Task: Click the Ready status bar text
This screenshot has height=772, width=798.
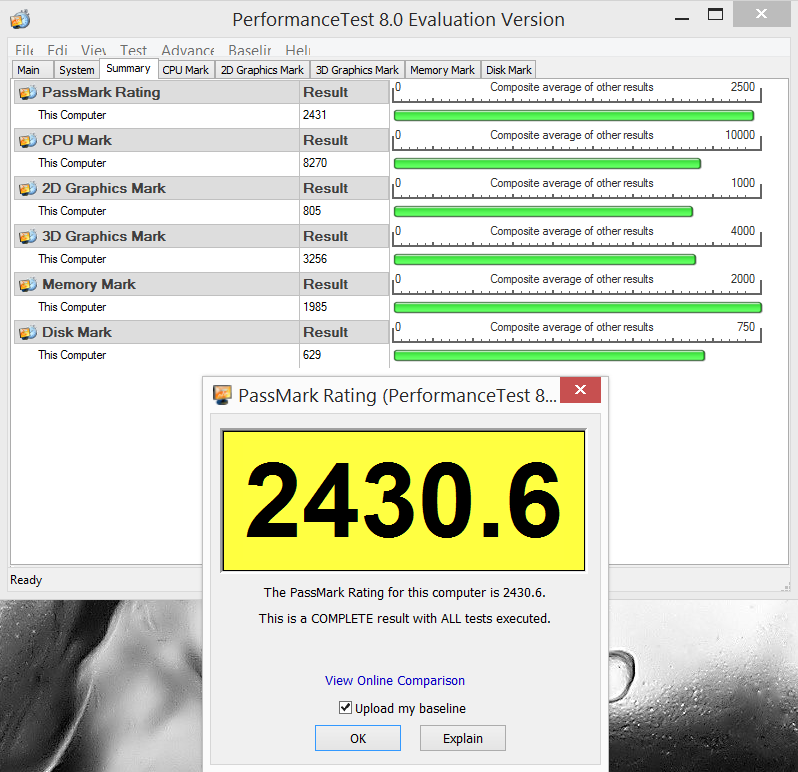Action: [x=26, y=580]
